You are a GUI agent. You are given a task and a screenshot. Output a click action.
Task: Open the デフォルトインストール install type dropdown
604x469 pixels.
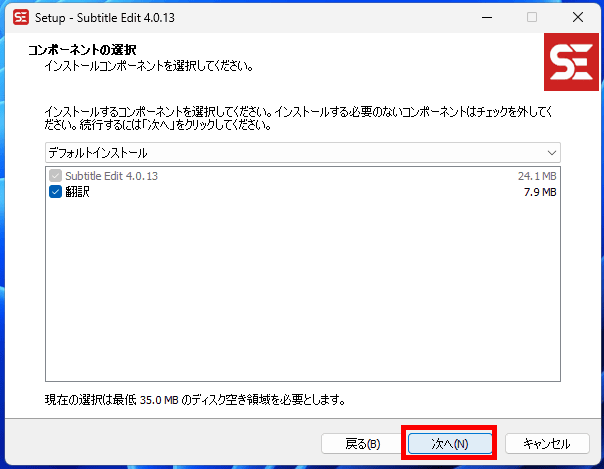point(303,152)
